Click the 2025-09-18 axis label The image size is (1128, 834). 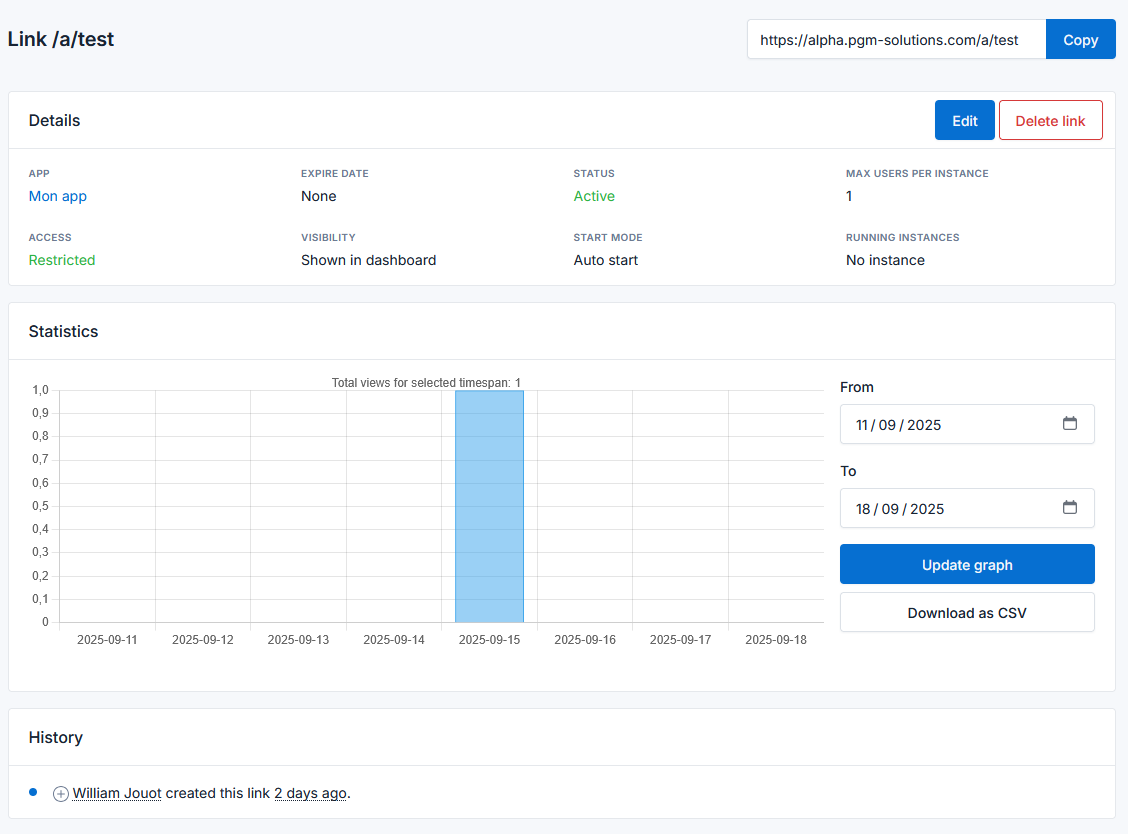pos(776,640)
